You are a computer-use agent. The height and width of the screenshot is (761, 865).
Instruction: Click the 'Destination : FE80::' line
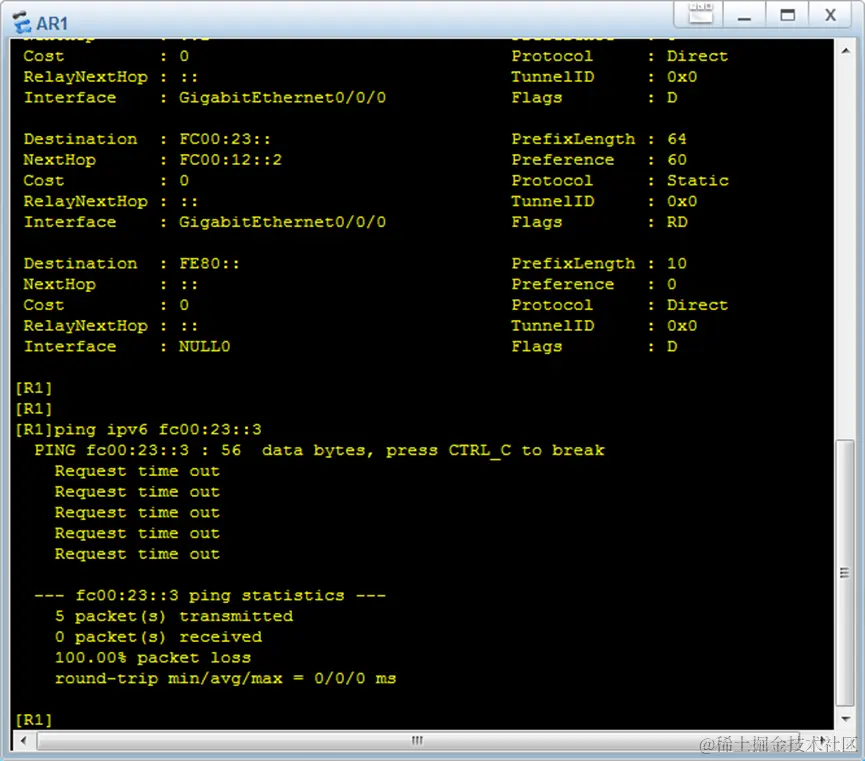tap(131, 264)
